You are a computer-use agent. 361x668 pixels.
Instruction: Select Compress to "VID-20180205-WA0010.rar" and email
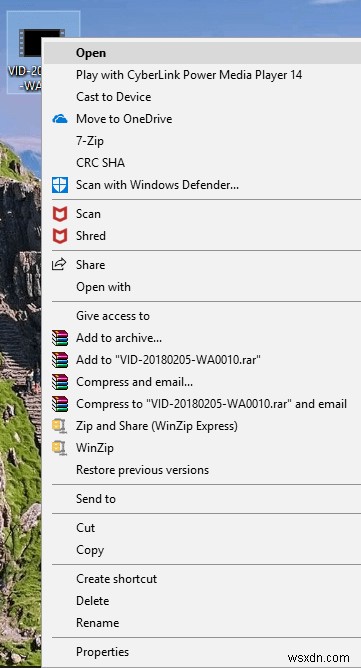(202, 404)
